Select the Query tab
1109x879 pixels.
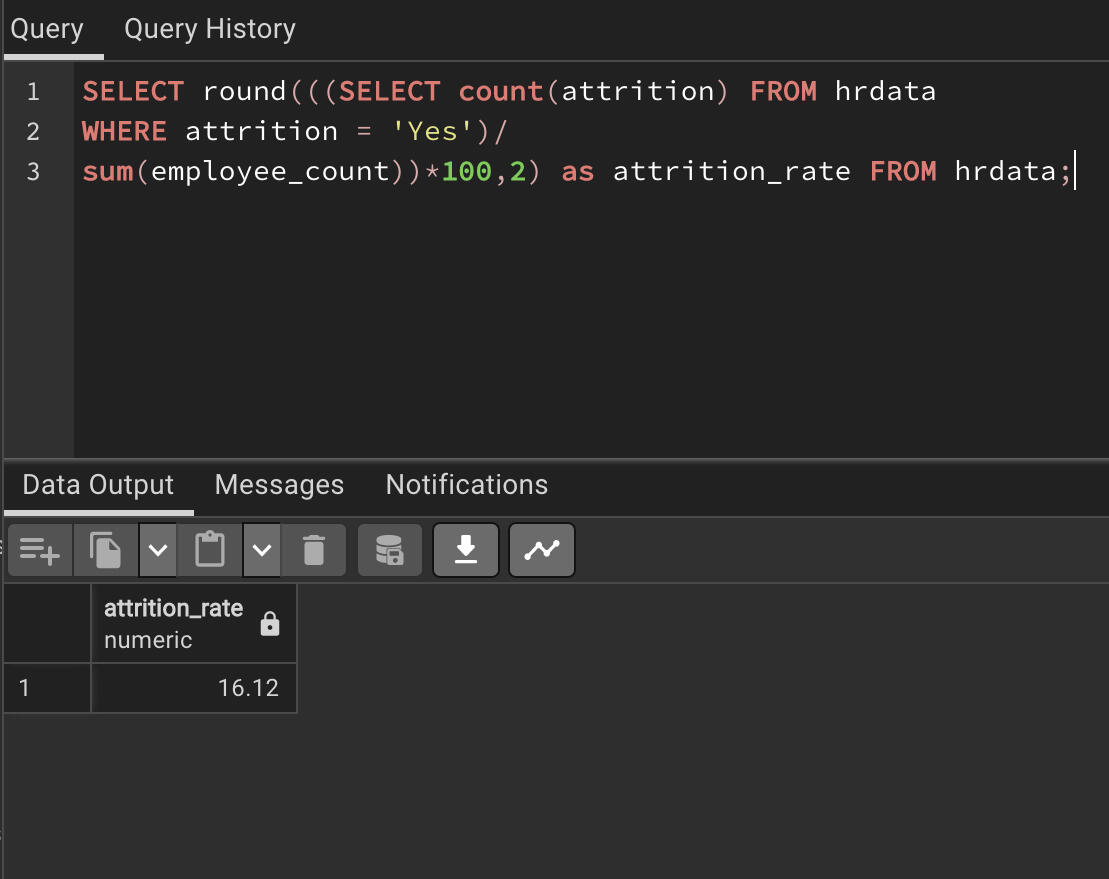click(x=47, y=29)
